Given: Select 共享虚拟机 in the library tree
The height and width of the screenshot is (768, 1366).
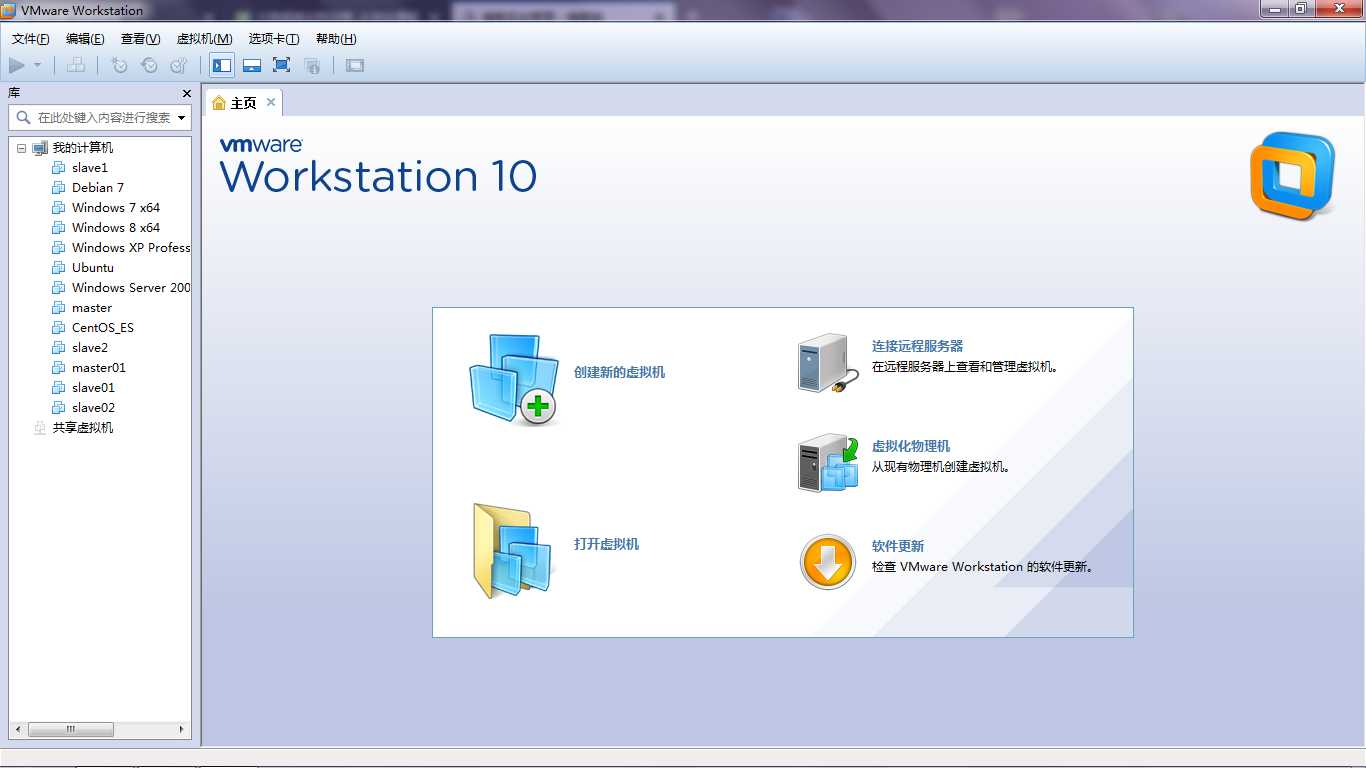Looking at the screenshot, I should (x=83, y=428).
